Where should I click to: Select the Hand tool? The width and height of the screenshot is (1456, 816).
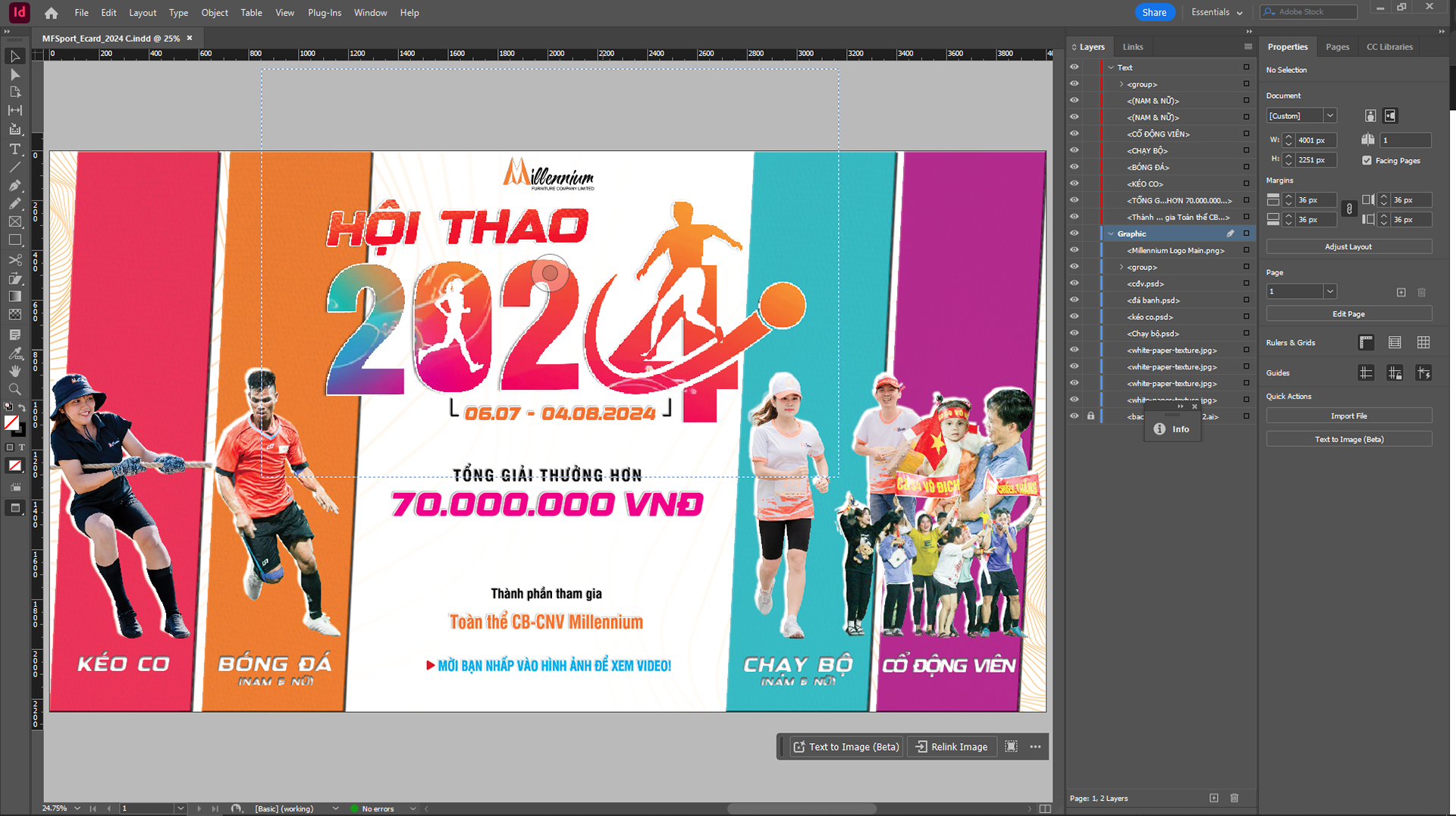click(14, 371)
